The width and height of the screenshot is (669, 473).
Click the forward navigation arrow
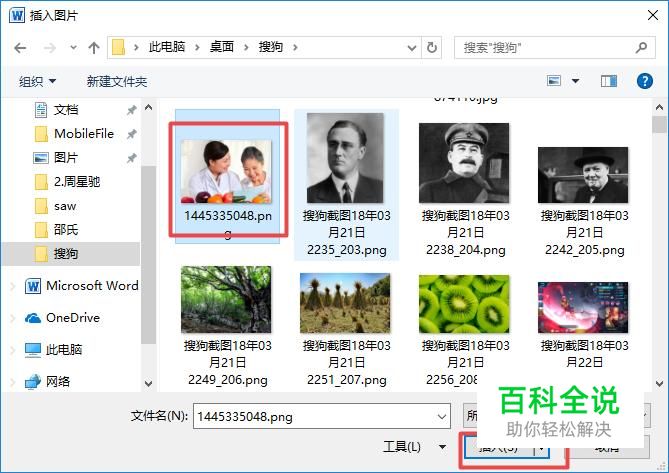click(49, 48)
